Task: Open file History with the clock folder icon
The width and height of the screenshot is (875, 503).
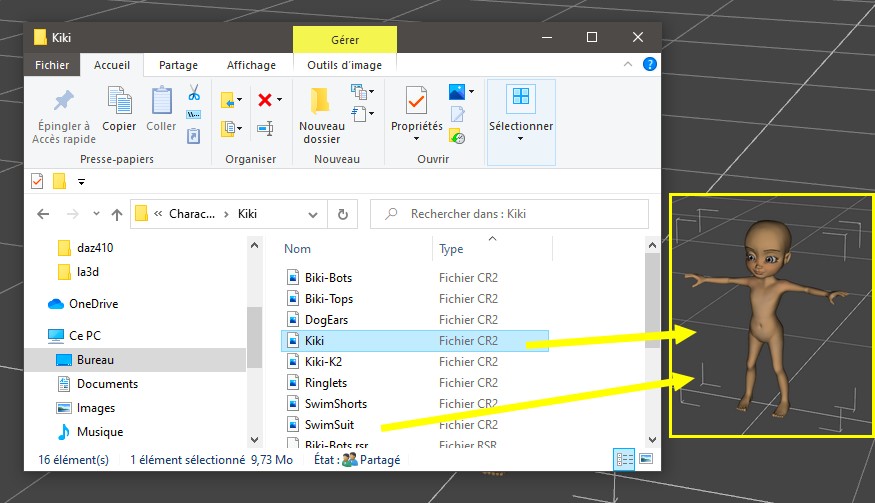Action: click(458, 136)
